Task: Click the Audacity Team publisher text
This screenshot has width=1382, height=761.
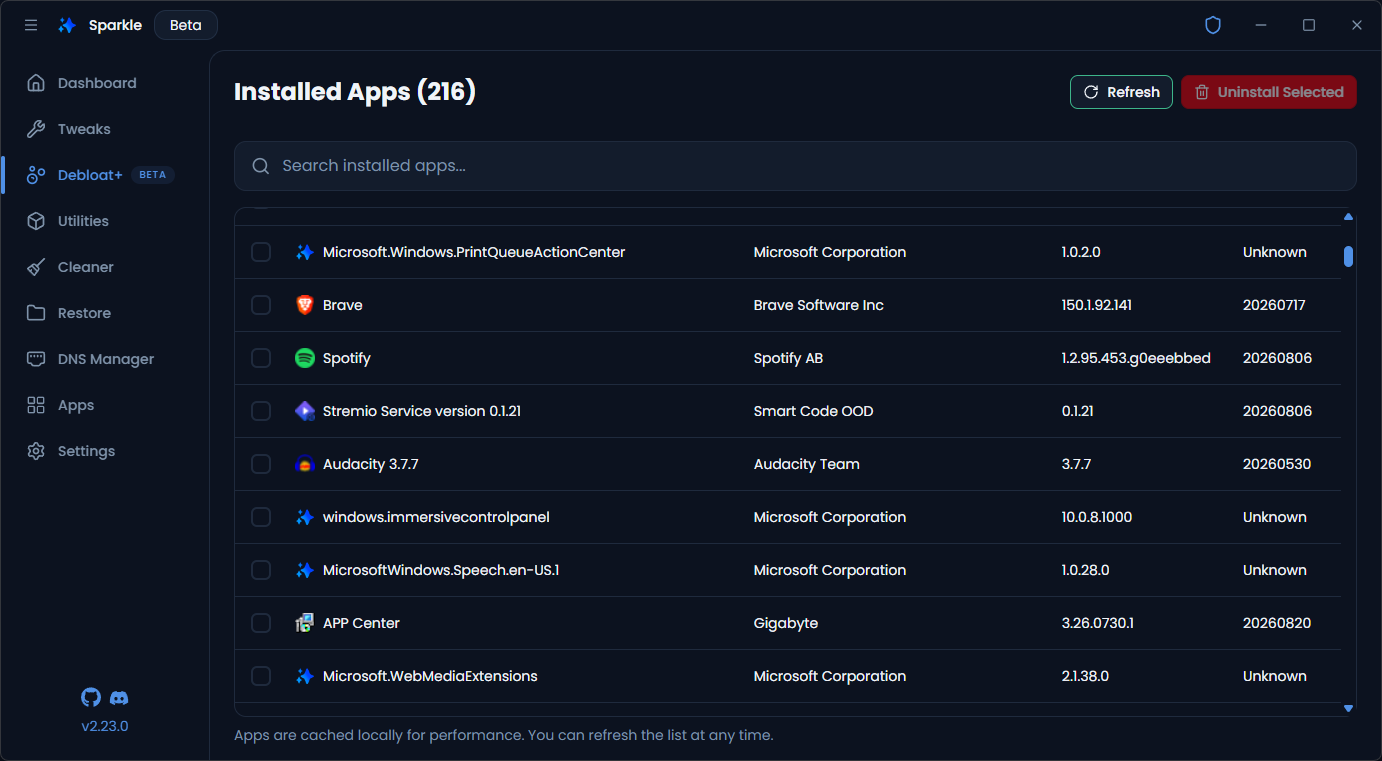Action: point(806,464)
